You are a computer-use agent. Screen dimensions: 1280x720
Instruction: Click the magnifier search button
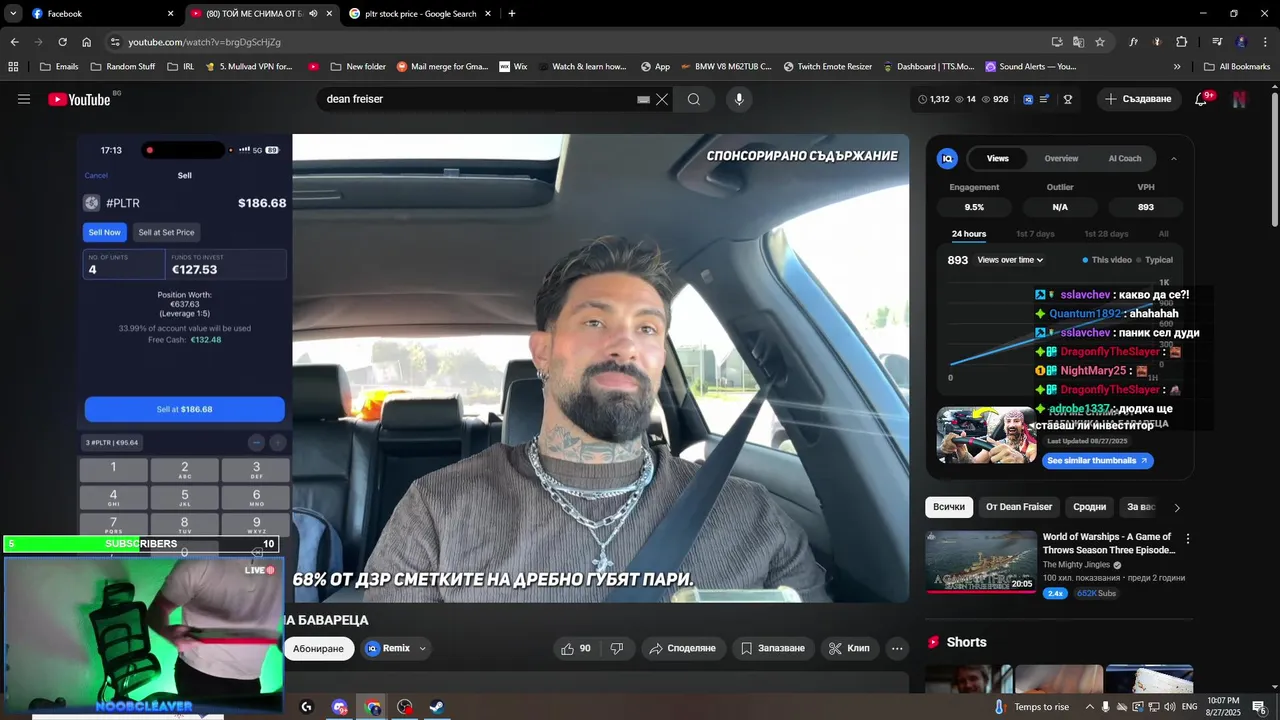pyautogui.click(x=694, y=99)
